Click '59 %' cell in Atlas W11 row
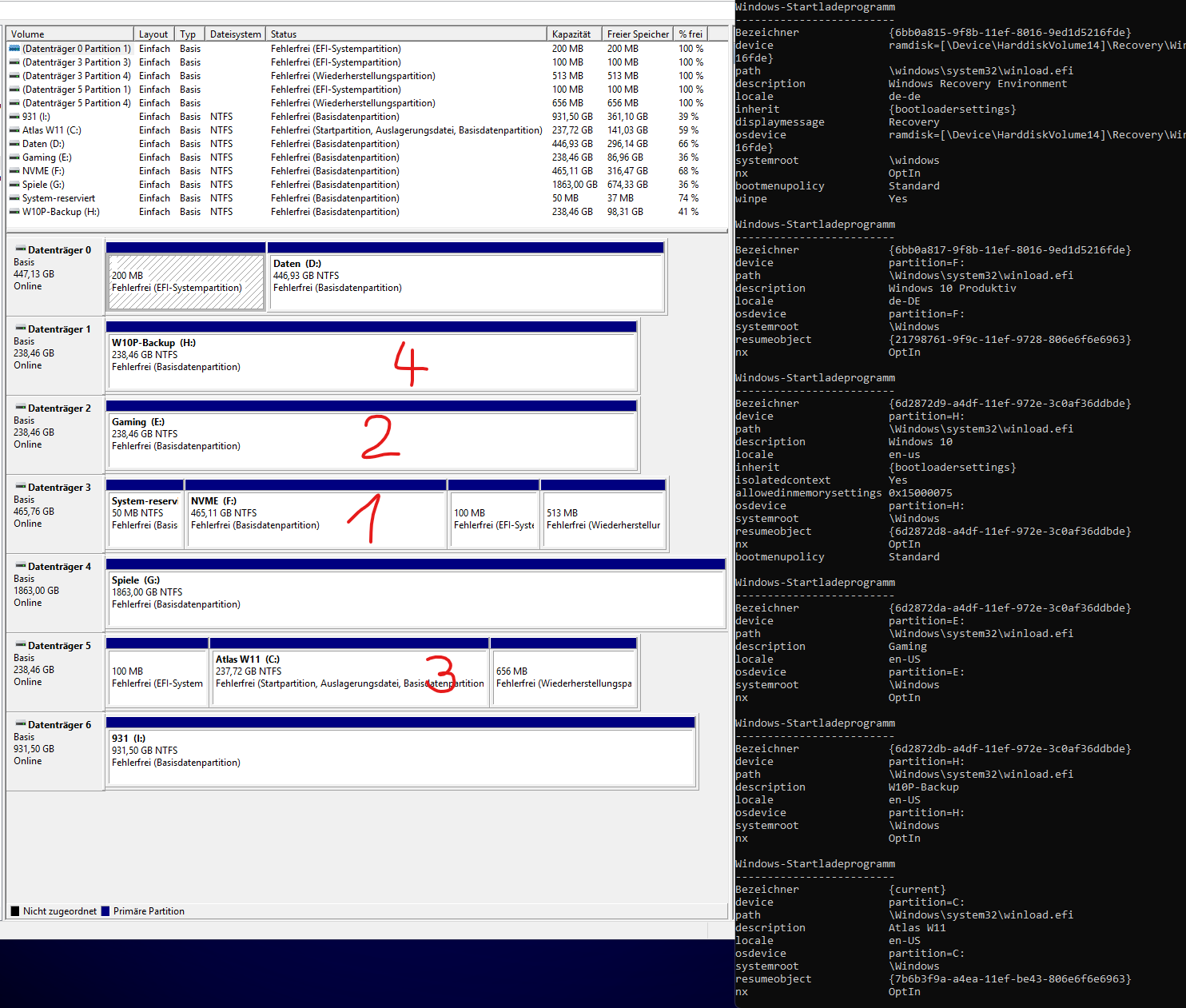This screenshot has width=1186, height=1008. [688, 130]
